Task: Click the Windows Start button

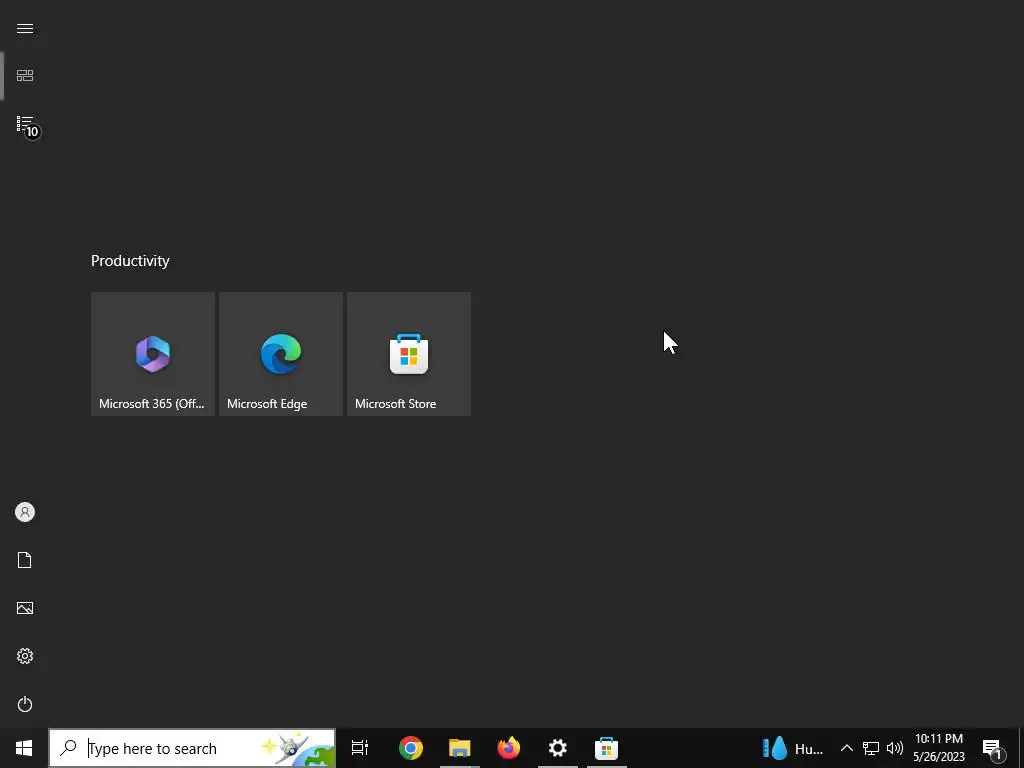Action: point(24,748)
